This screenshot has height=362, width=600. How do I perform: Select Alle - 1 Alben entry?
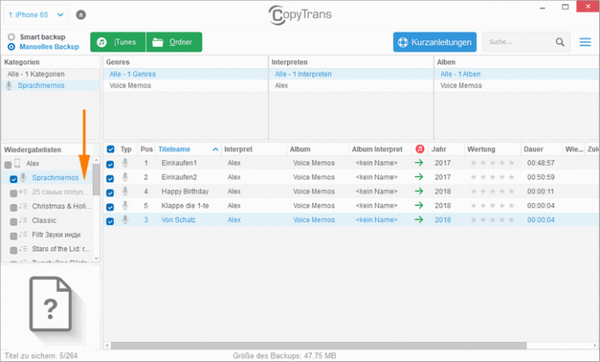517,74
